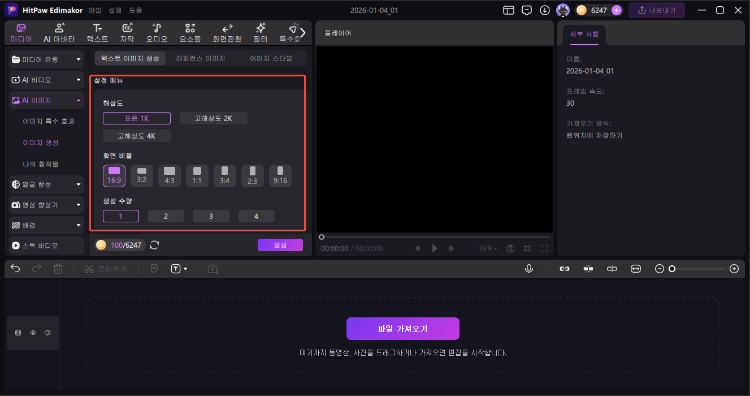Image resolution: width=750 pixels, height=396 pixels.
Task: Click the redo arrow in timeline toolbar
Action: pyautogui.click(x=36, y=269)
